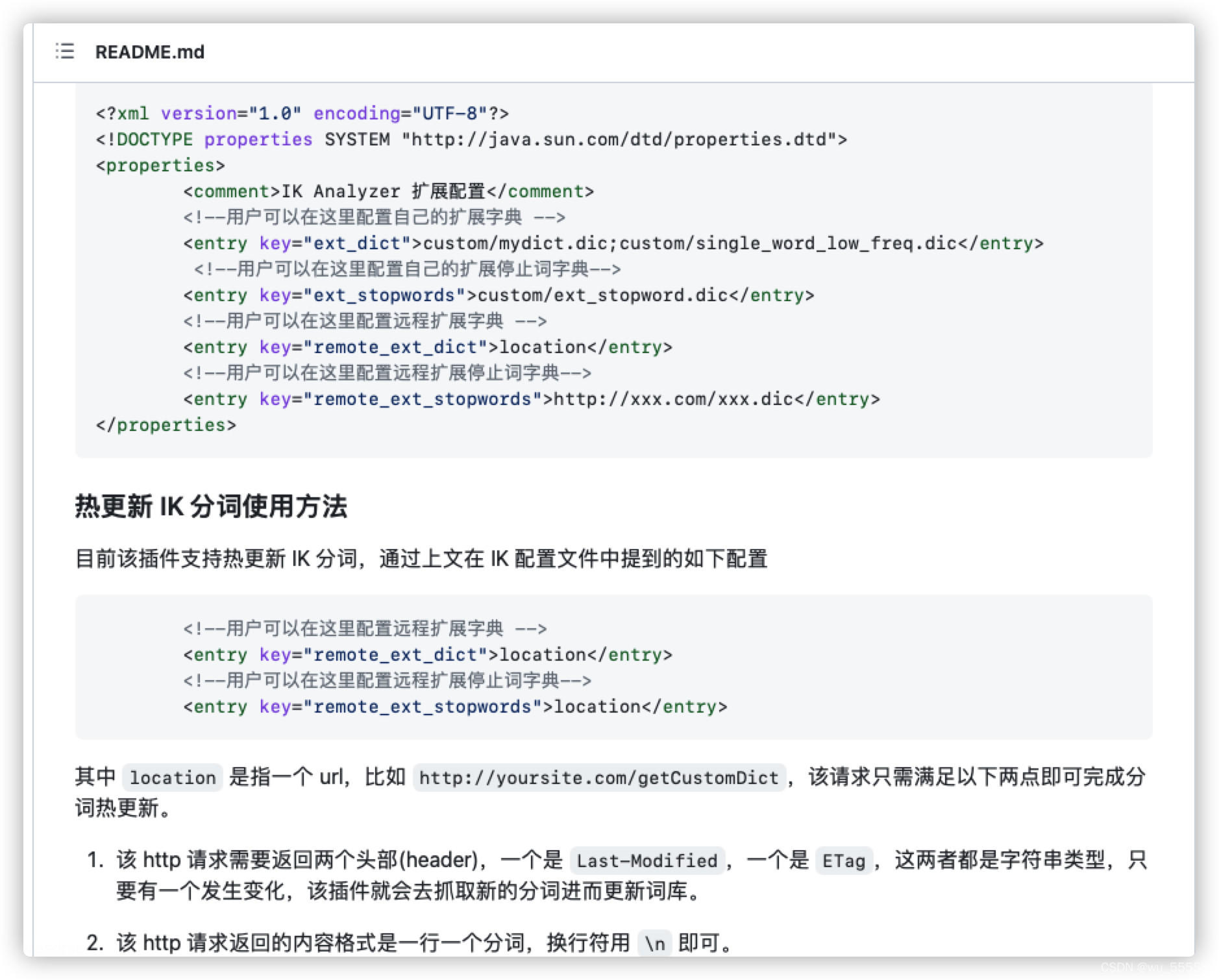Click the Last-Modified inline code

point(646,861)
